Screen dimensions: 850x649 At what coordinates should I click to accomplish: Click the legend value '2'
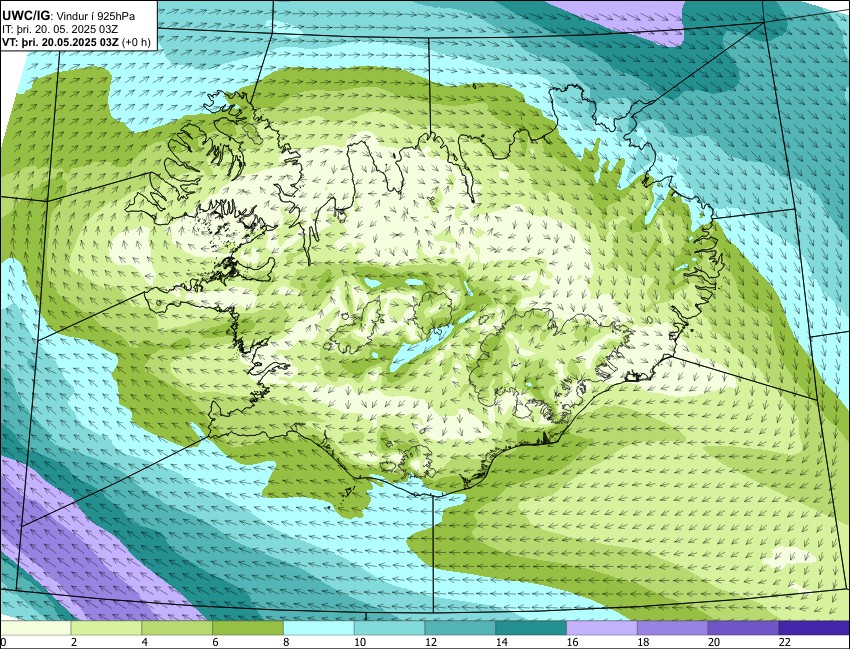click(73, 642)
